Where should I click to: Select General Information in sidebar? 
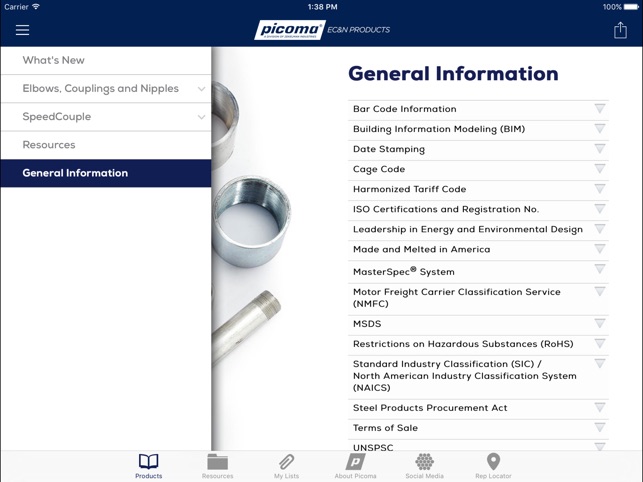click(x=106, y=173)
